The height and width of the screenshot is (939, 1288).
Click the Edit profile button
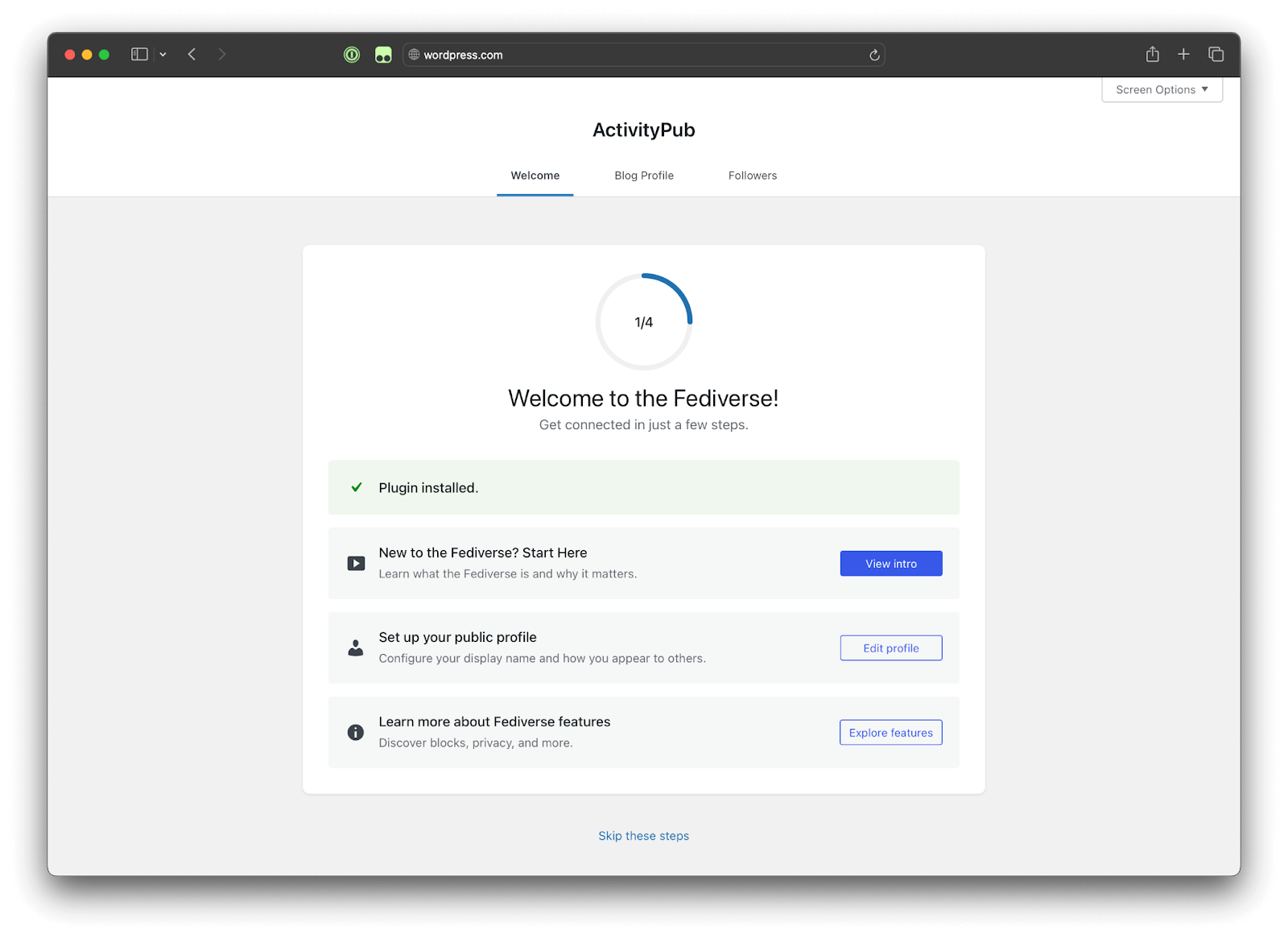891,648
